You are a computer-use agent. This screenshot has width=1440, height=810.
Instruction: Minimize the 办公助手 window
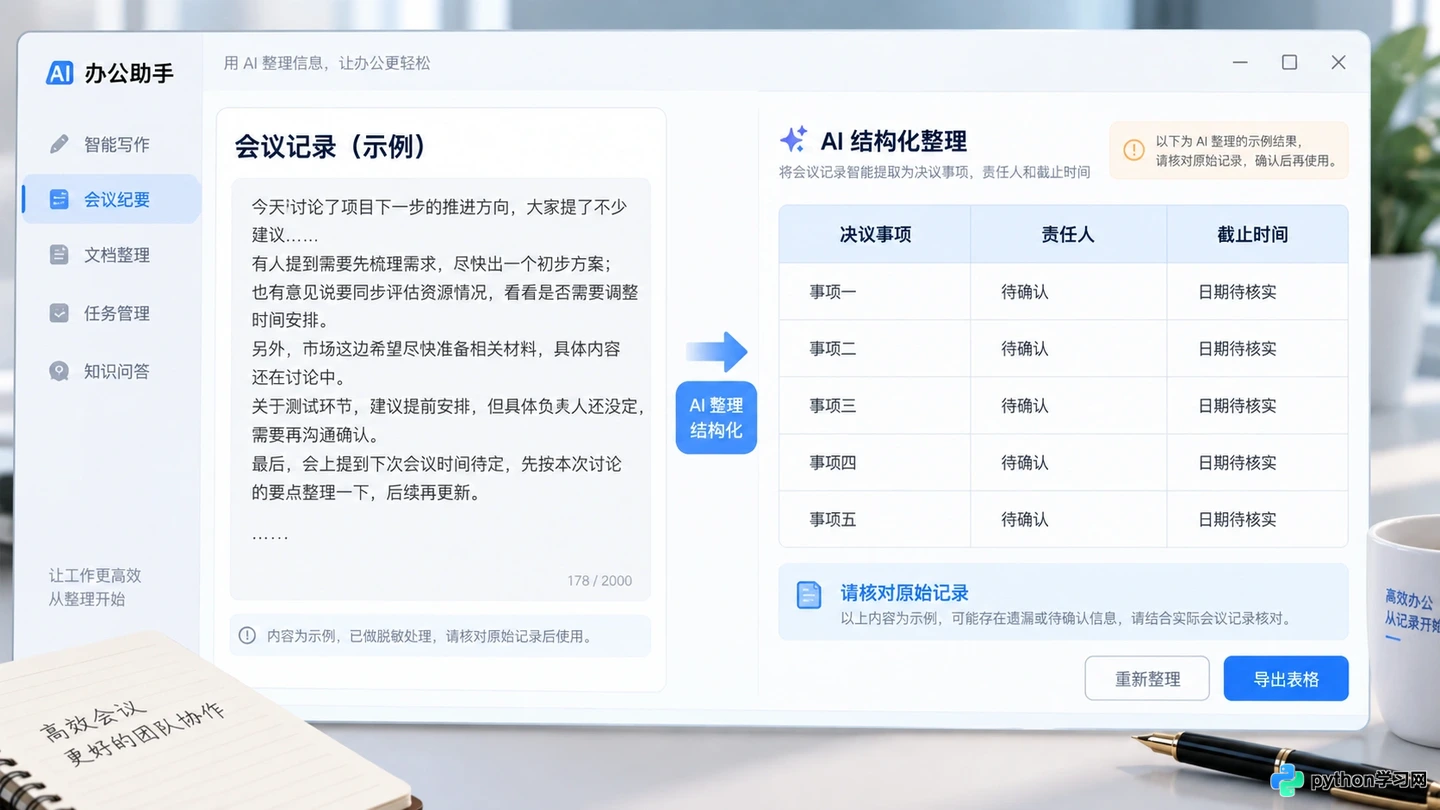[x=1241, y=62]
